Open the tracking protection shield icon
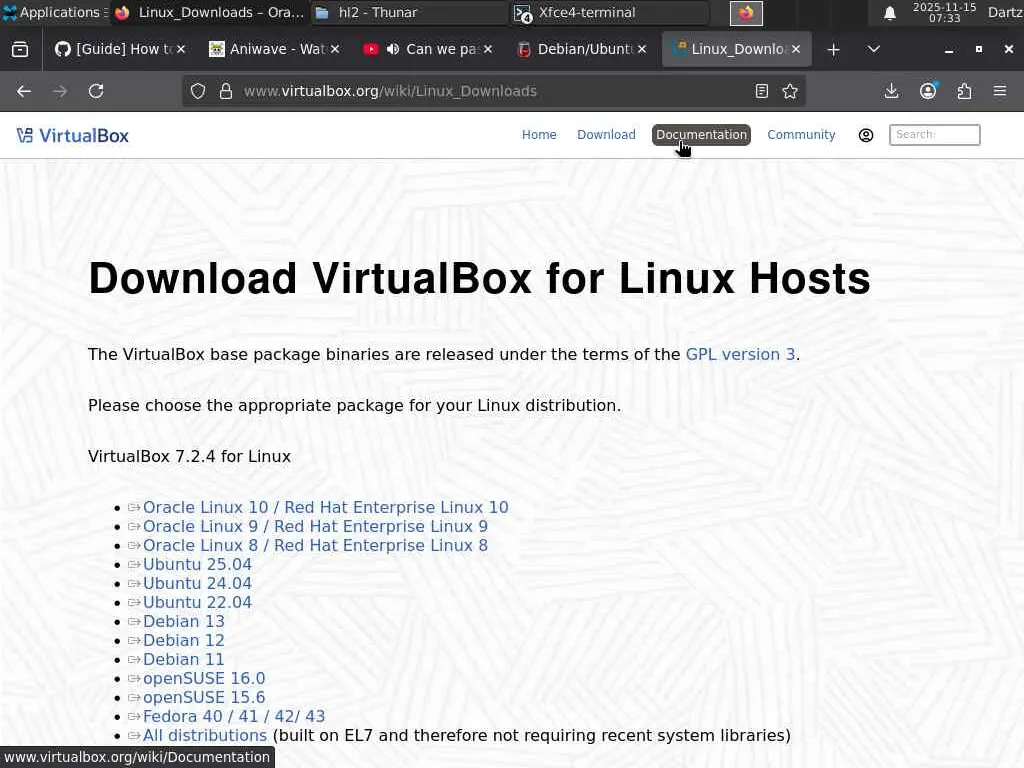1024x768 pixels. coord(198,91)
